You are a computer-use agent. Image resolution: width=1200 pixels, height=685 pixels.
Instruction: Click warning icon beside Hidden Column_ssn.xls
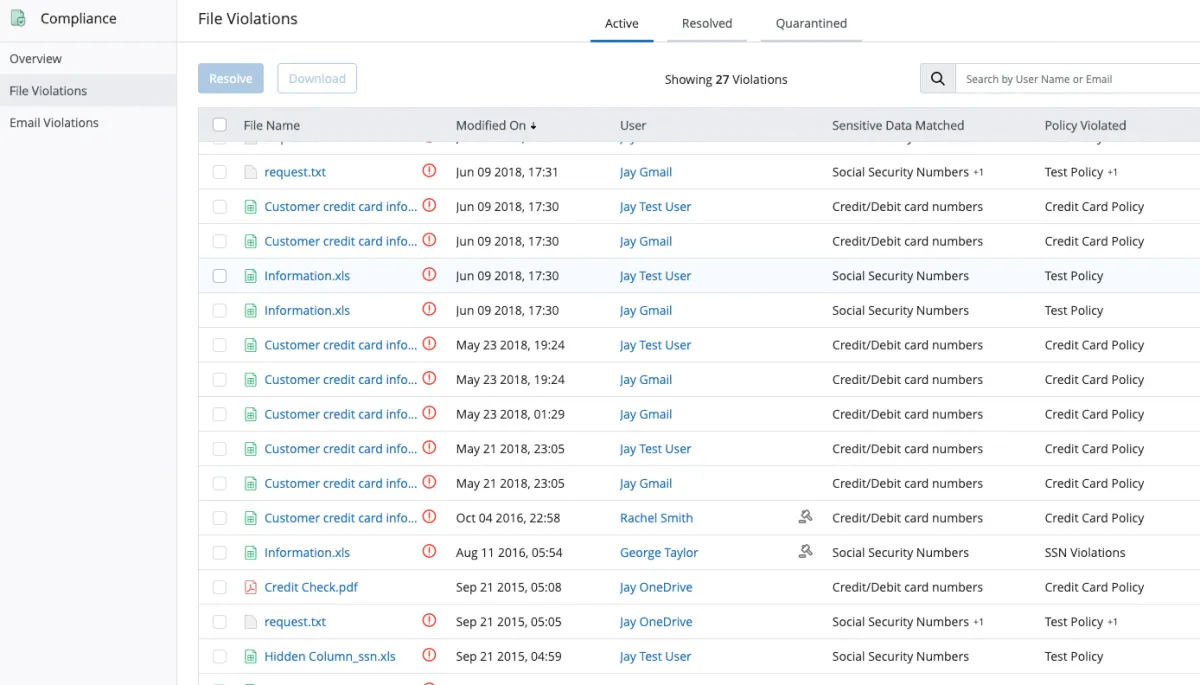pos(429,656)
